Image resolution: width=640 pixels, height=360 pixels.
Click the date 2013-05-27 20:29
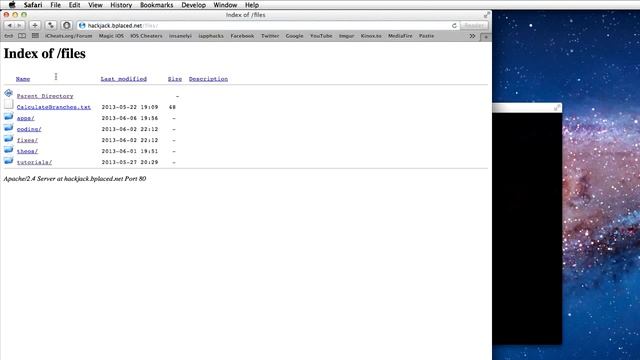pos(130,162)
